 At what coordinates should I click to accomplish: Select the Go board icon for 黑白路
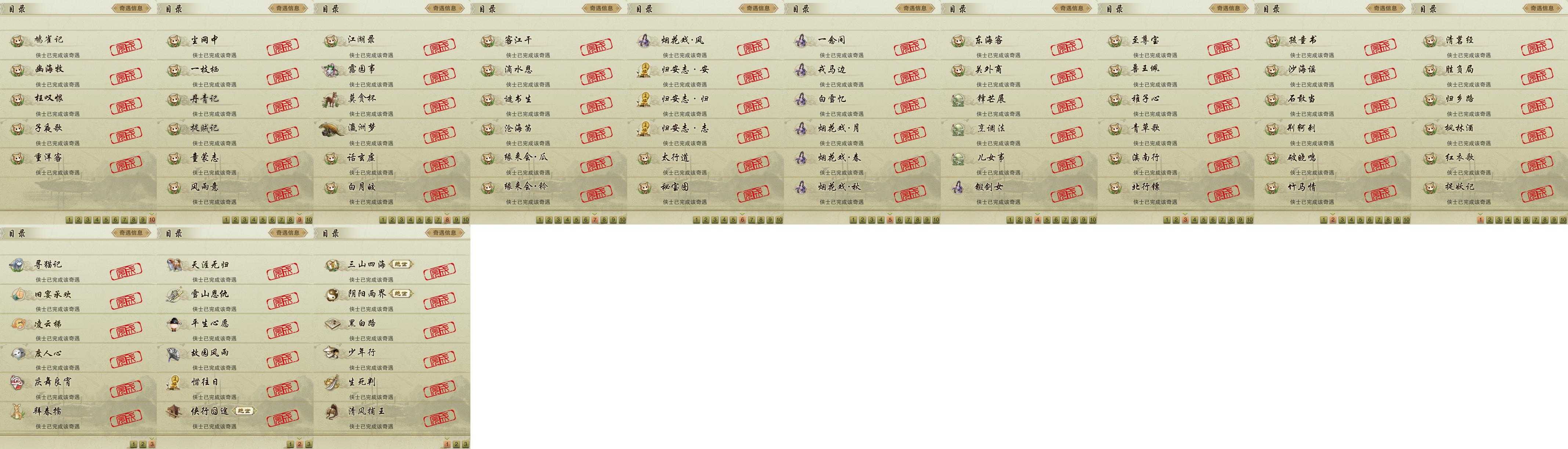[x=332, y=323]
